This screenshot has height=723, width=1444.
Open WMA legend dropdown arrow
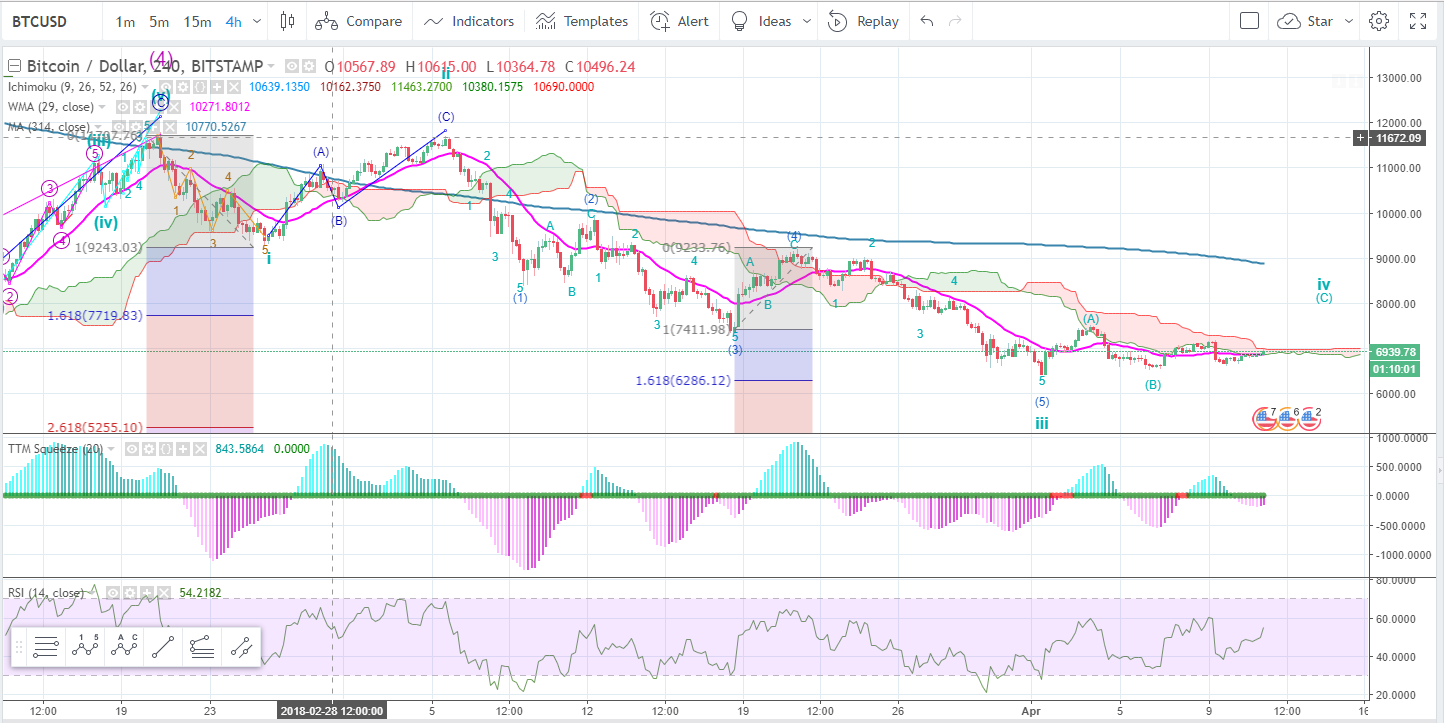click(102, 107)
